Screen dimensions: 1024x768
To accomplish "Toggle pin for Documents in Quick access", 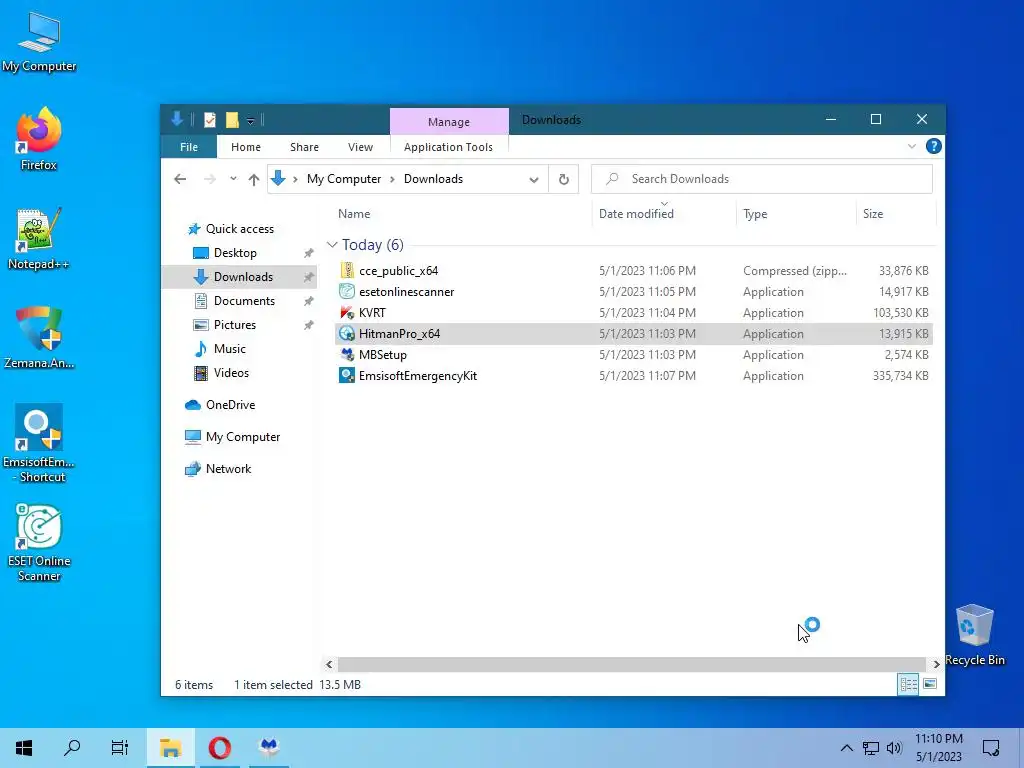I will coord(308,301).
